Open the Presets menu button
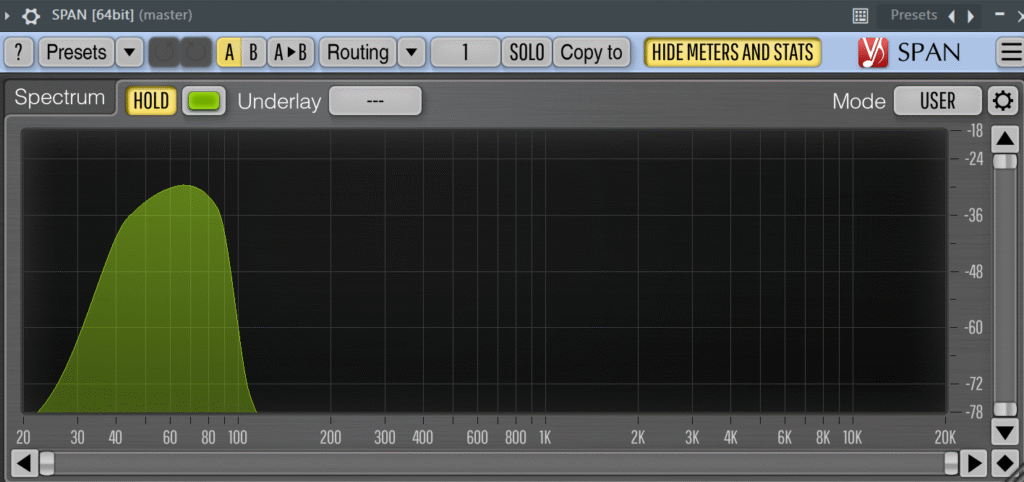Viewport: 1024px width, 482px height. pos(76,53)
